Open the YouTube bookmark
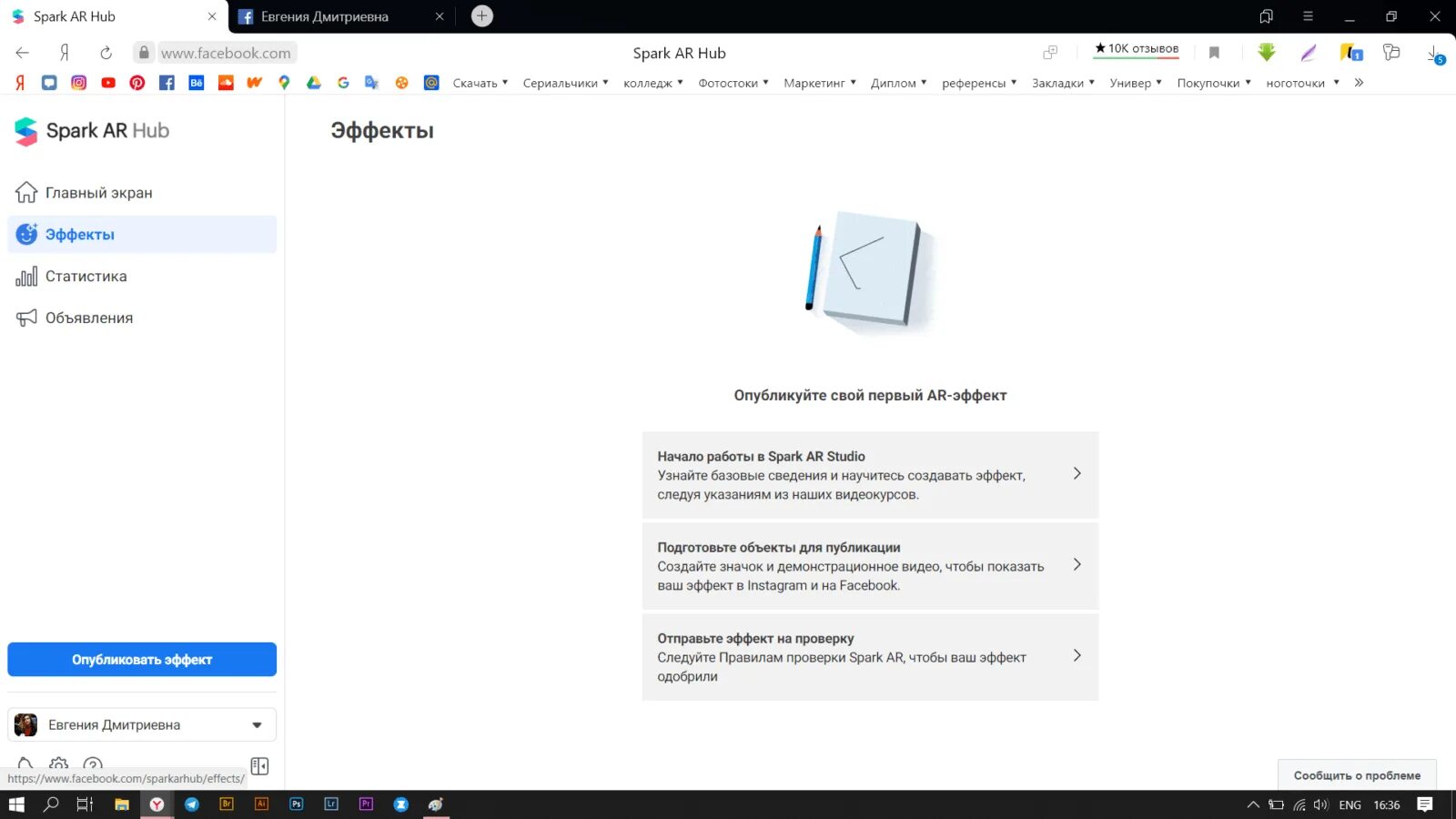This screenshot has width=1456, height=819. click(108, 83)
